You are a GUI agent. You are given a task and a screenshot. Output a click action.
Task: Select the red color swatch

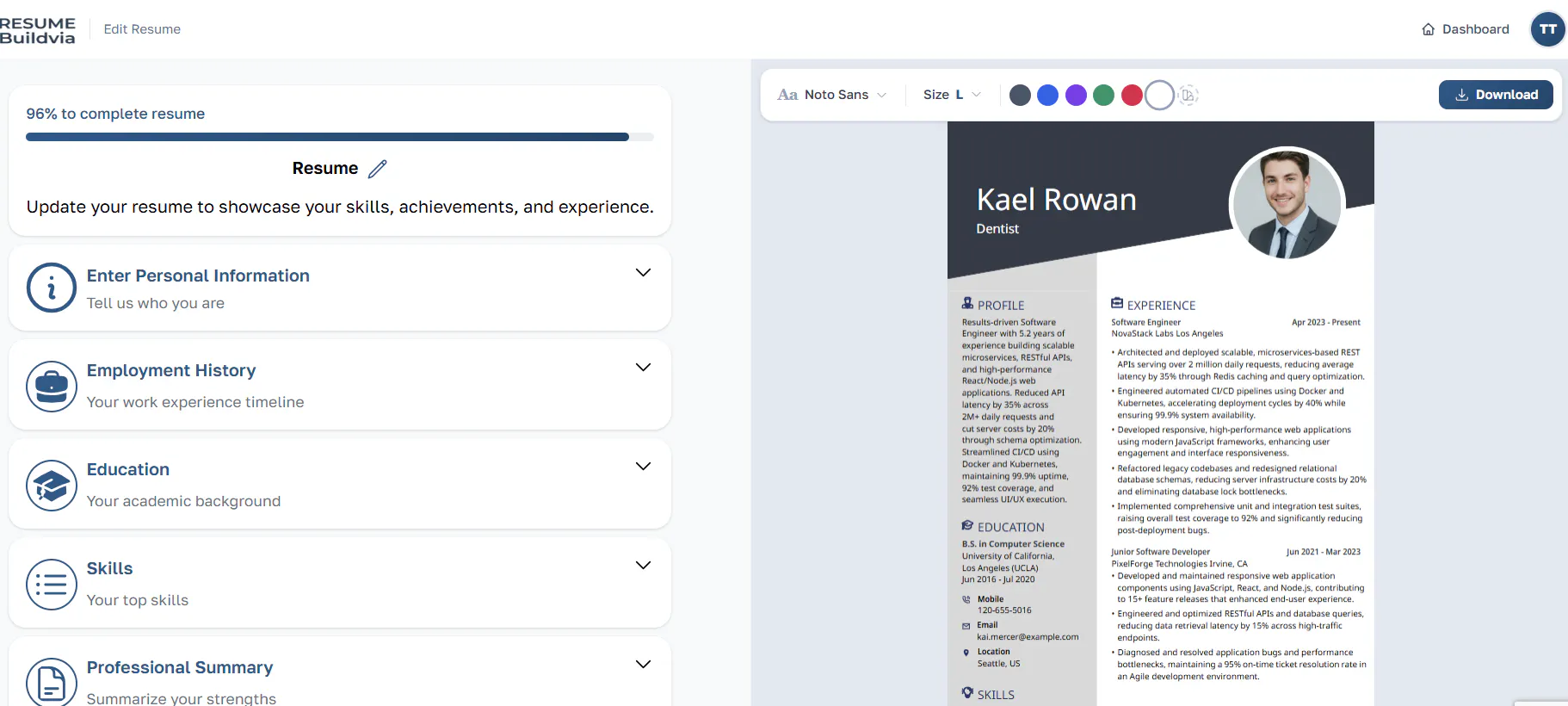click(1132, 95)
